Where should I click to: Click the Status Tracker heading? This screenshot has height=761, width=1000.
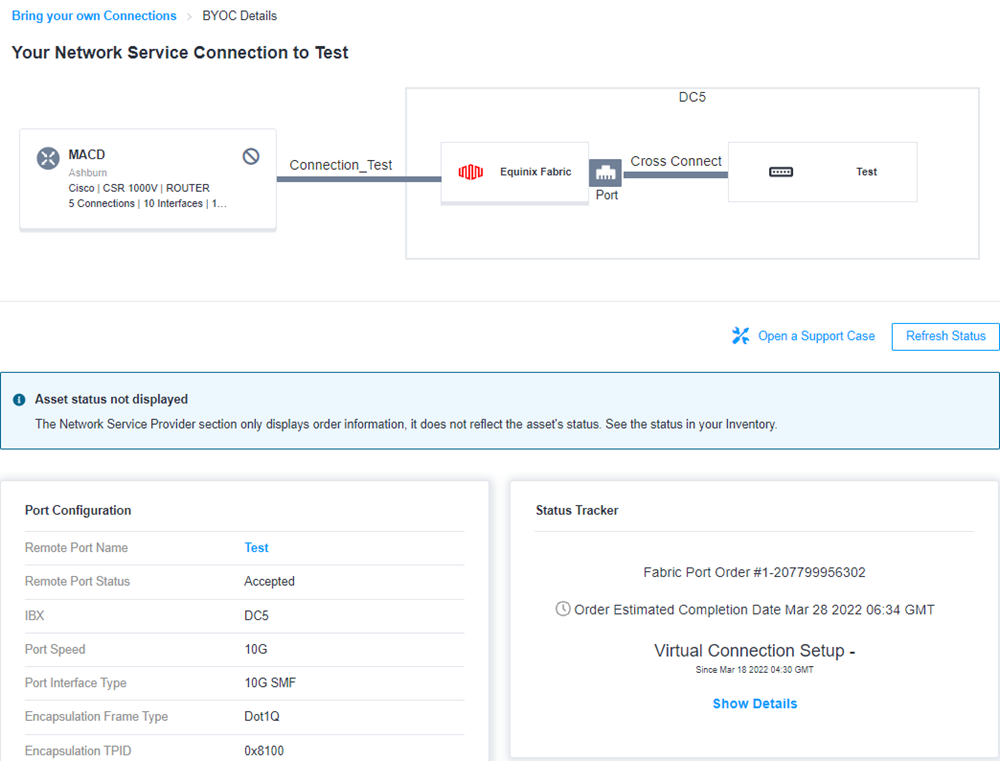[577, 510]
